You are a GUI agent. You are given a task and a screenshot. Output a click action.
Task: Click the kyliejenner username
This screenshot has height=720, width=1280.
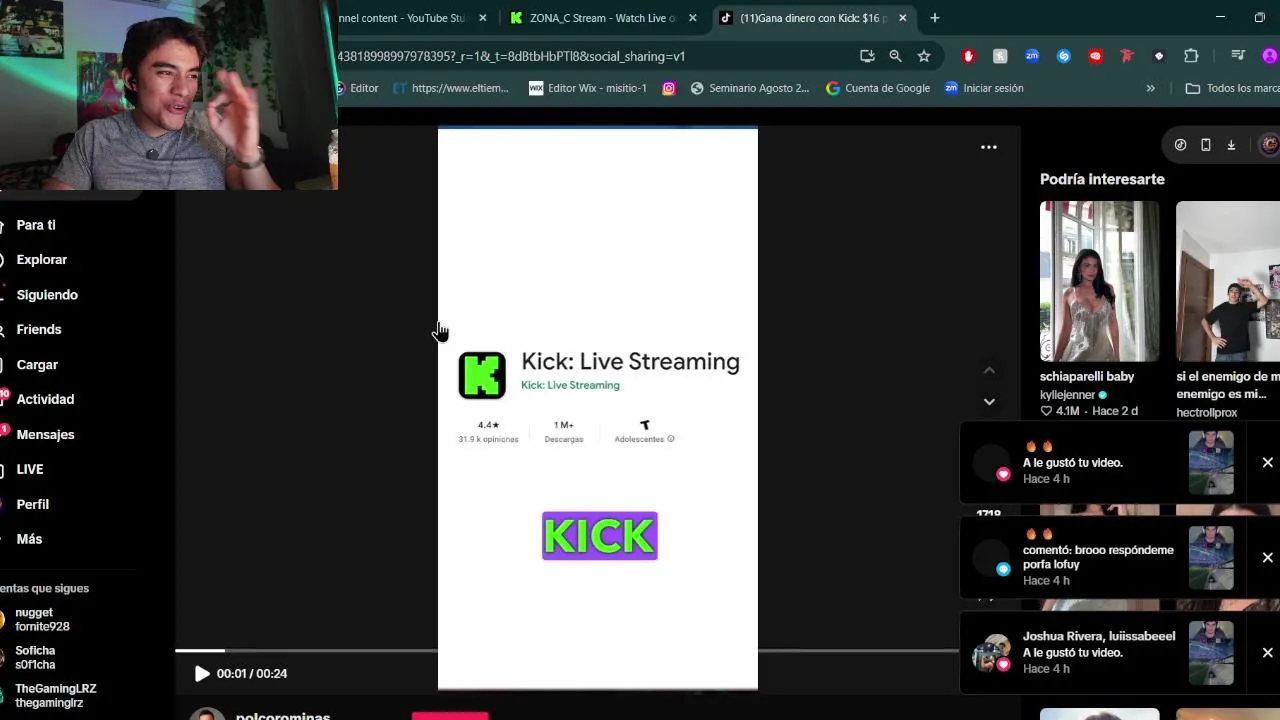(x=1067, y=395)
